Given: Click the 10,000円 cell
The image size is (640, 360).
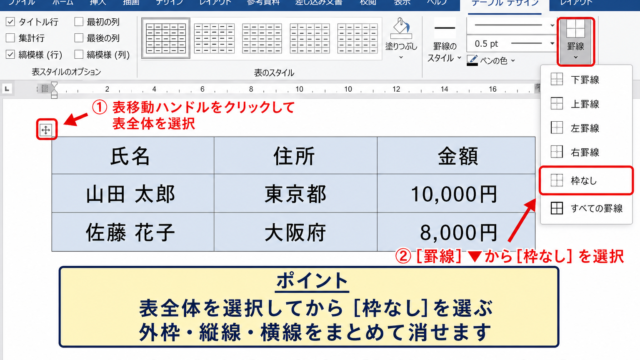Looking at the screenshot, I should pos(456,193).
